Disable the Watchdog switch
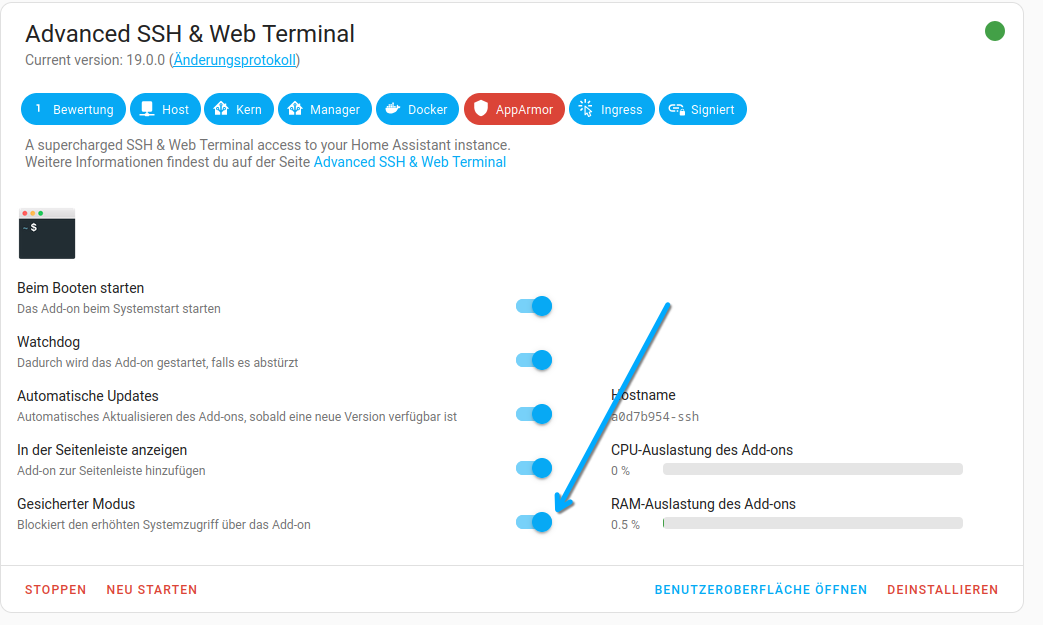 pyautogui.click(x=534, y=360)
